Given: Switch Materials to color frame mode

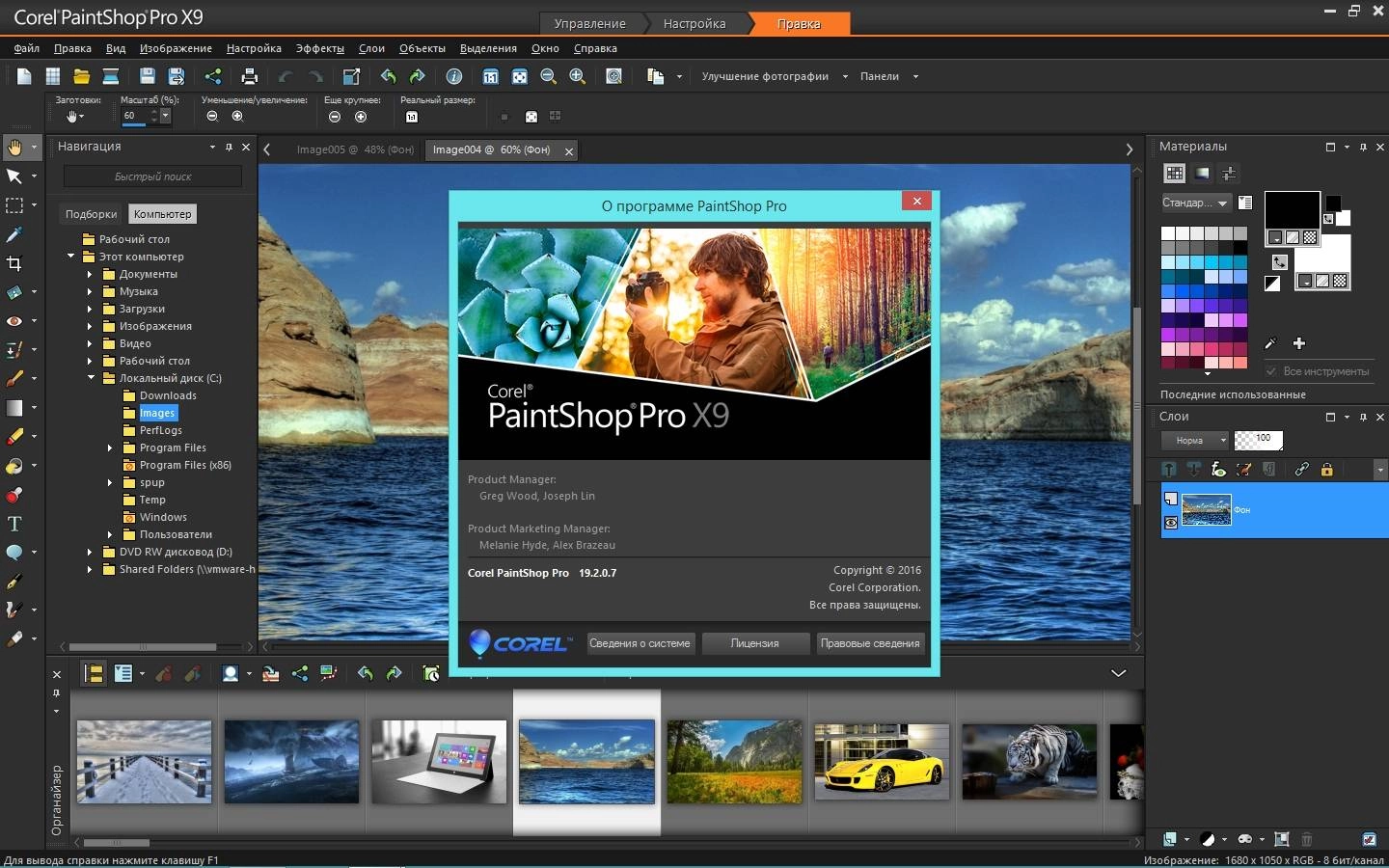Looking at the screenshot, I should click(1202, 174).
